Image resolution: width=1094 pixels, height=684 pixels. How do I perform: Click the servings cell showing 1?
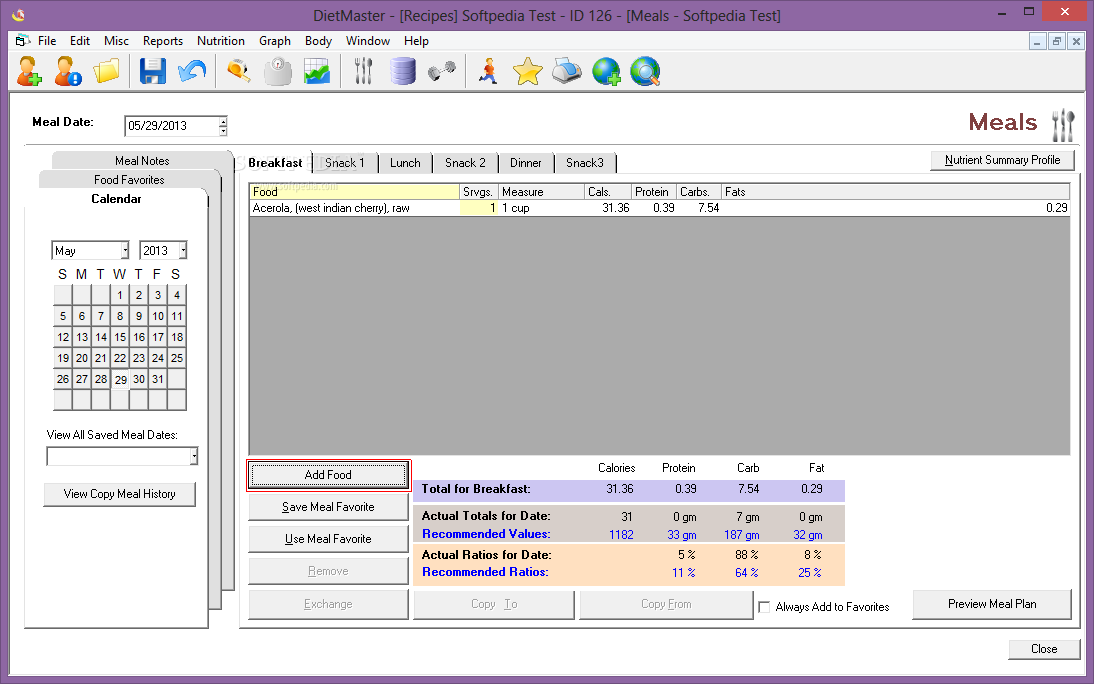479,208
